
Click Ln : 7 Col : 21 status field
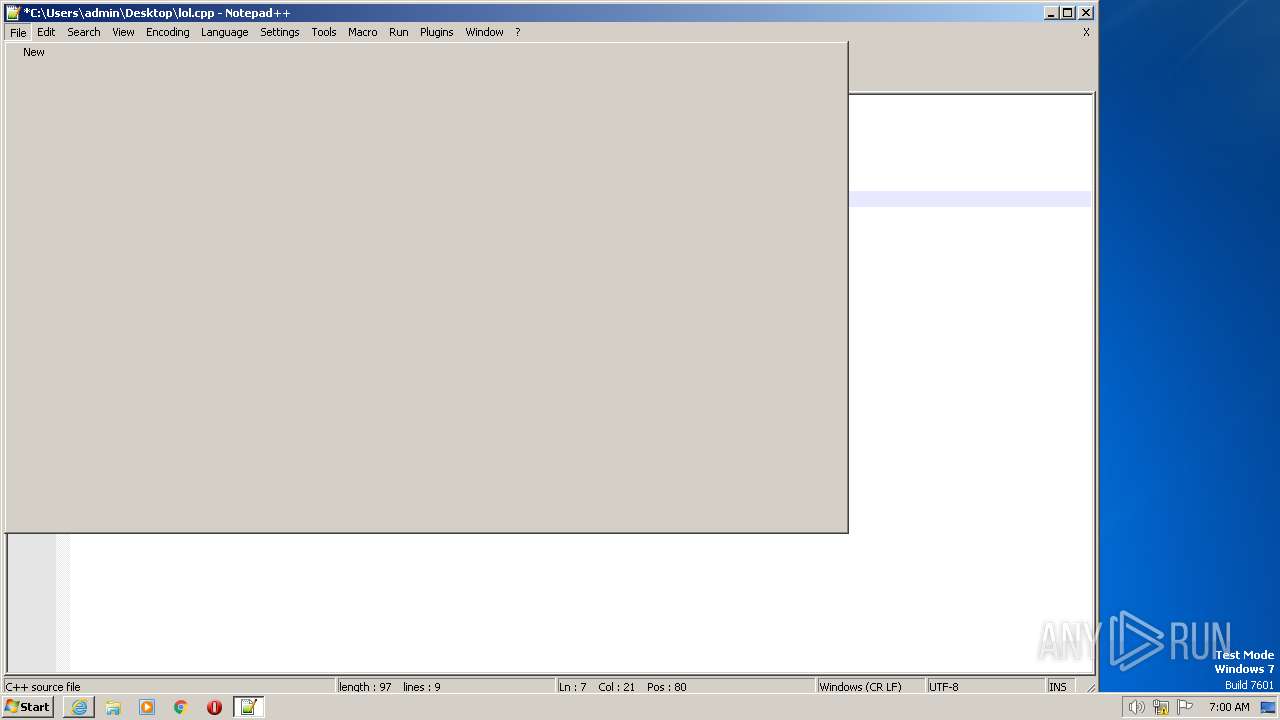point(686,687)
